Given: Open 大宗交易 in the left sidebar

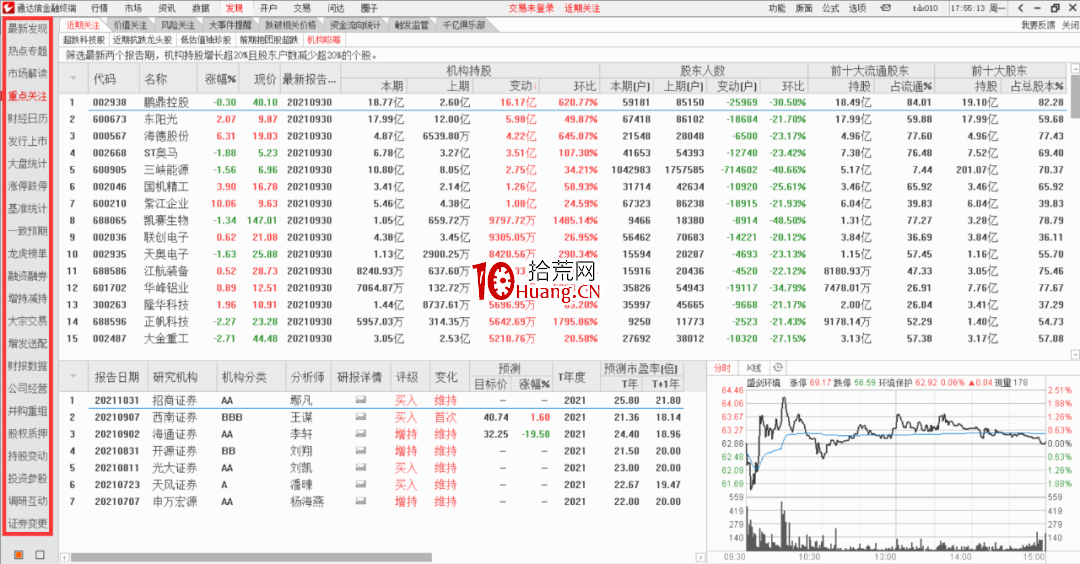Looking at the screenshot, I should click(x=28, y=321).
